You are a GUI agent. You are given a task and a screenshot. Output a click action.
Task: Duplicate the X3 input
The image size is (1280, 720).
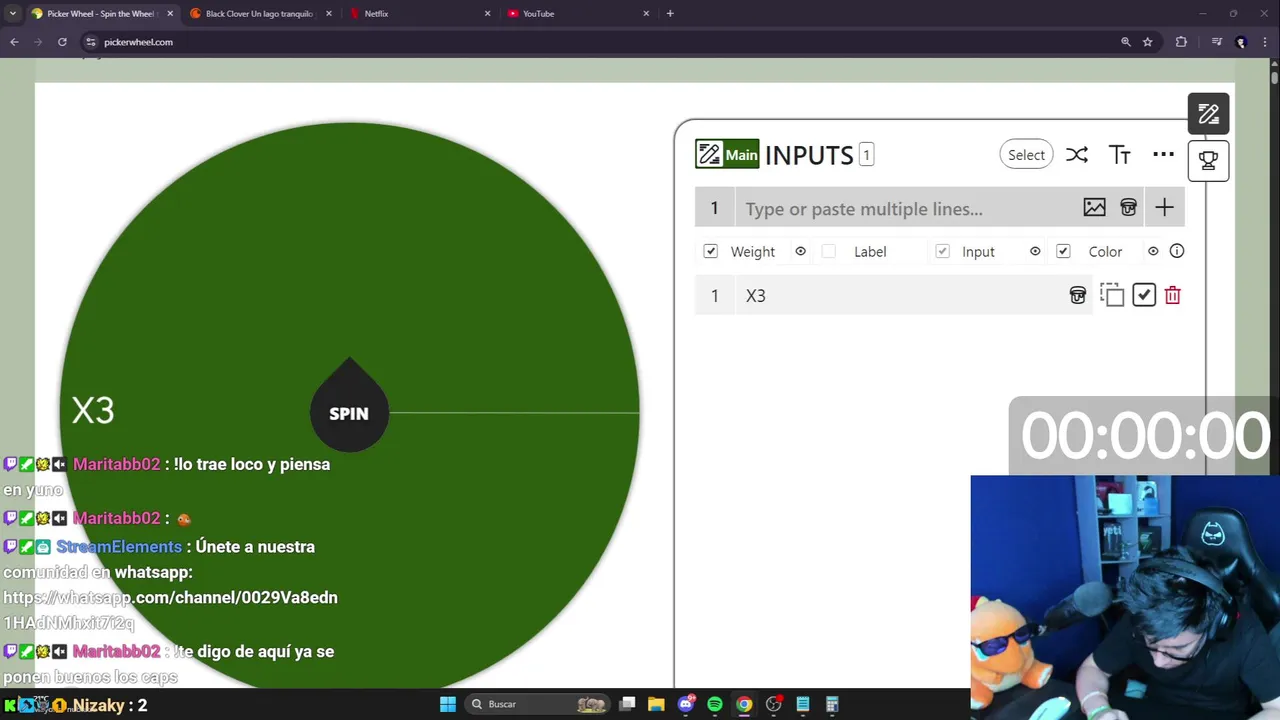pos(1112,295)
